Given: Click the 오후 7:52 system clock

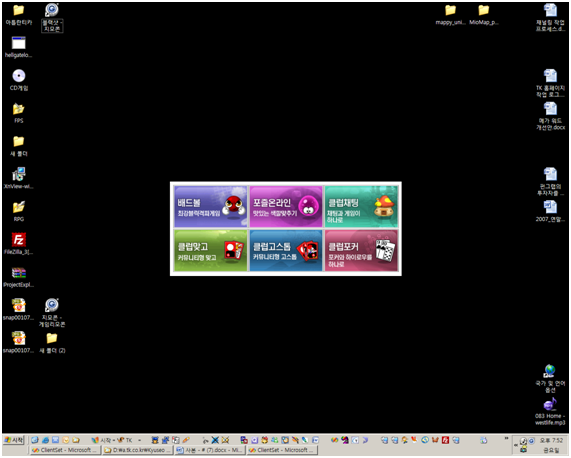Looking at the screenshot, I should pyautogui.click(x=551, y=440).
